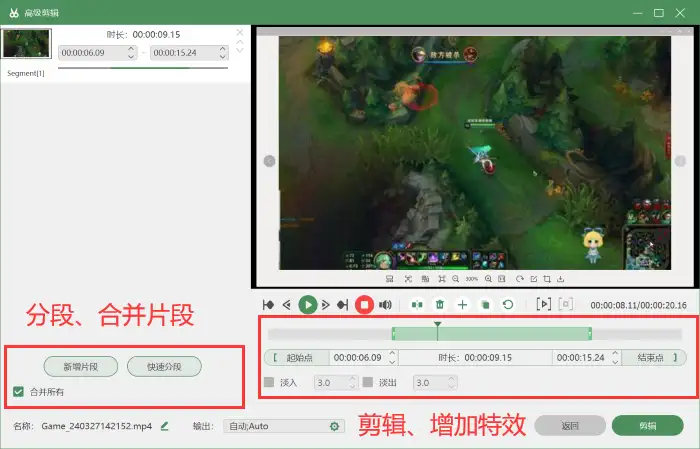The image size is (700, 449).
Task: Step forward one frame
Action: click(326, 305)
